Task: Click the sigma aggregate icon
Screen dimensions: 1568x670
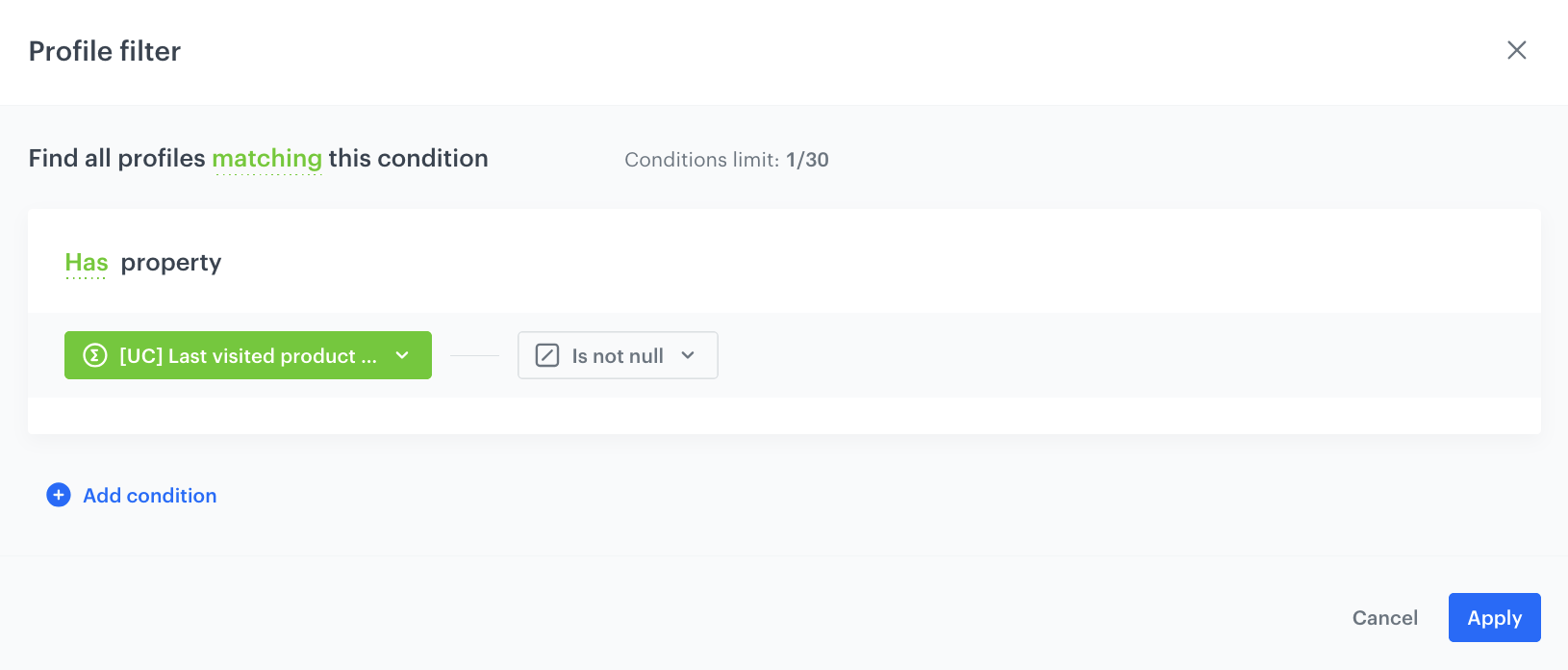Action: (x=94, y=355)
